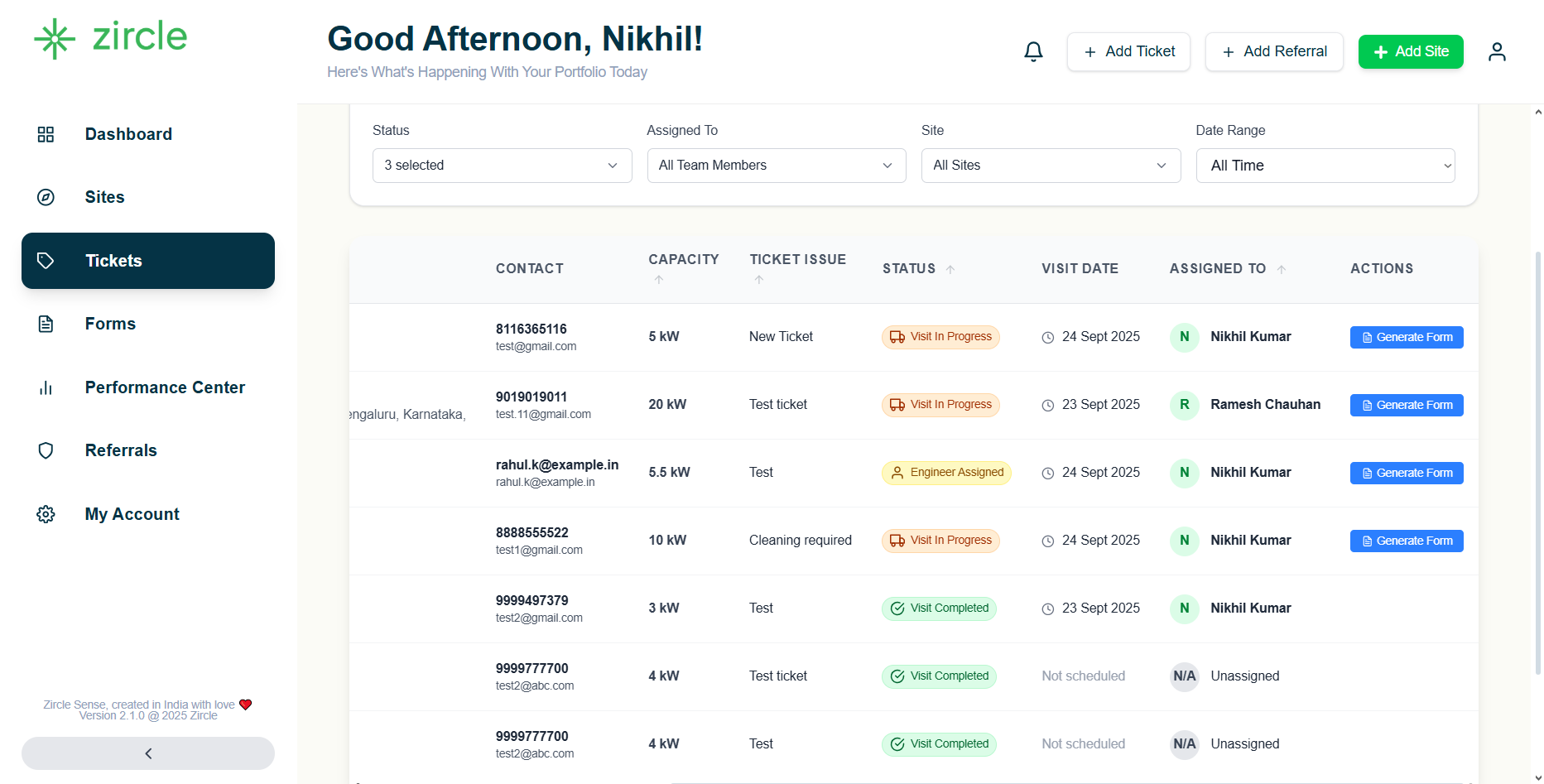Sort by Ticket Issue column arrow

click(x=759, y=280)
